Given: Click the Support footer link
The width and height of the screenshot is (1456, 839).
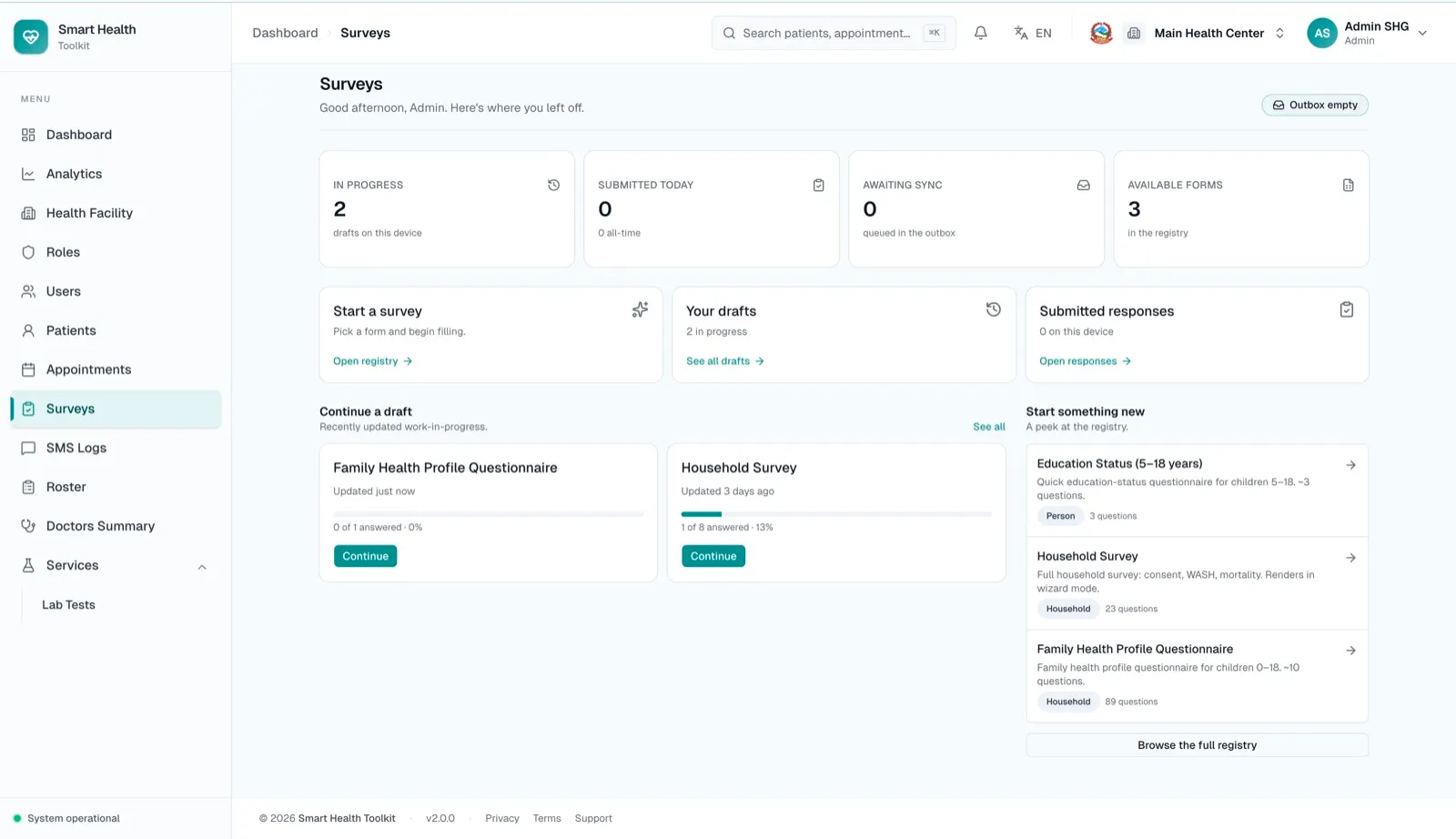Looking at the screenshot, I should pyautogui.click(x=593, y=818).
